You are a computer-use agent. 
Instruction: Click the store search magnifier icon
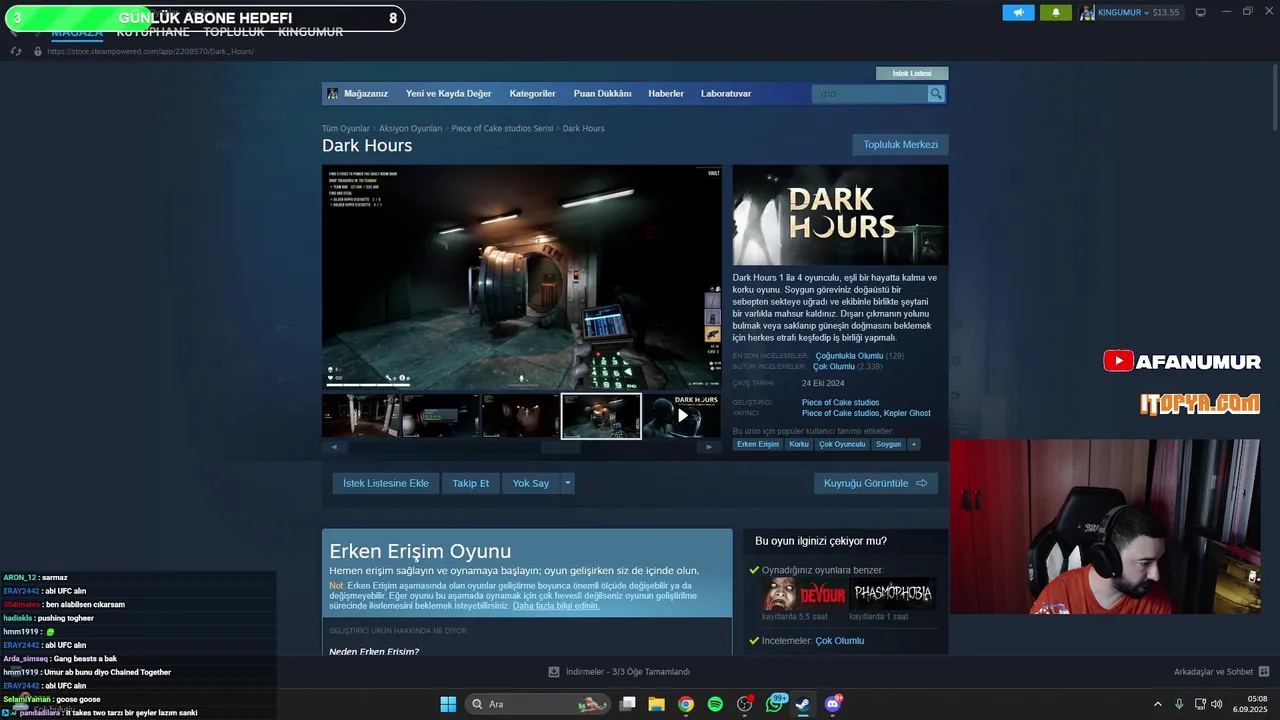click(x=936, y=93)
